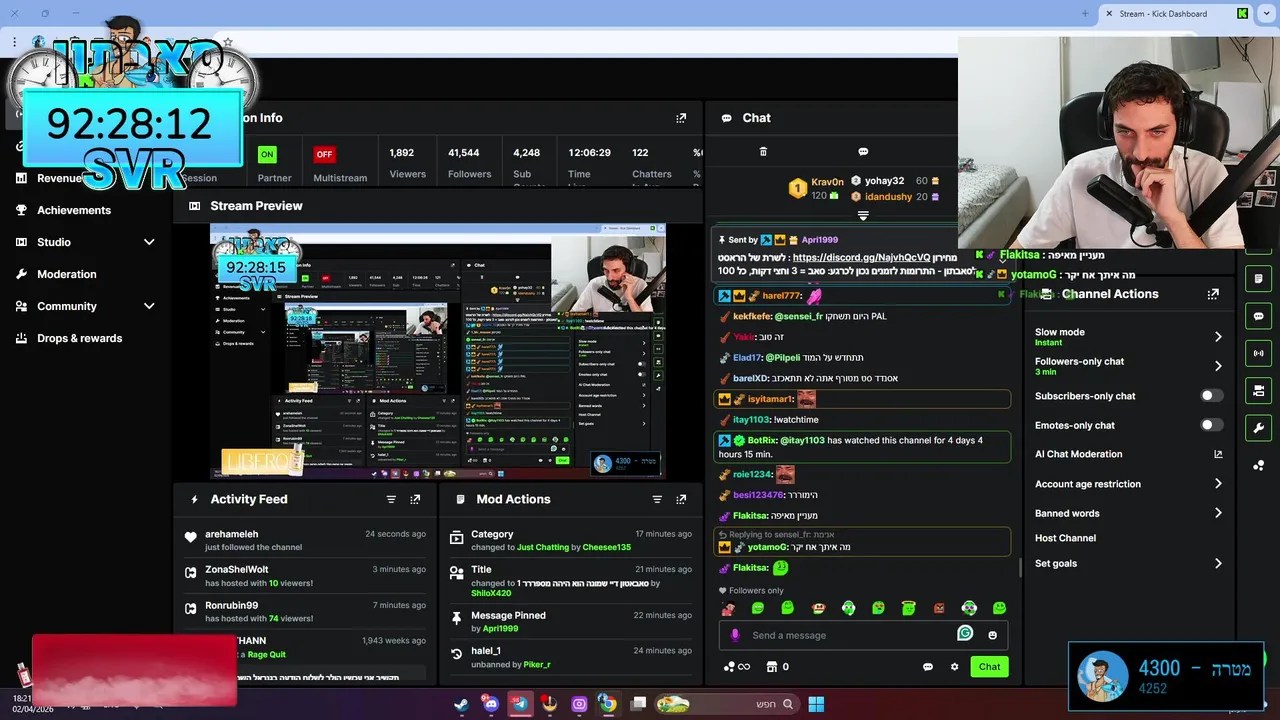Image resolution: width=1280 pixels, height=720 pixels.
Task: Collapse the pinned message chevron
Action: click(x=1002, y=260)
